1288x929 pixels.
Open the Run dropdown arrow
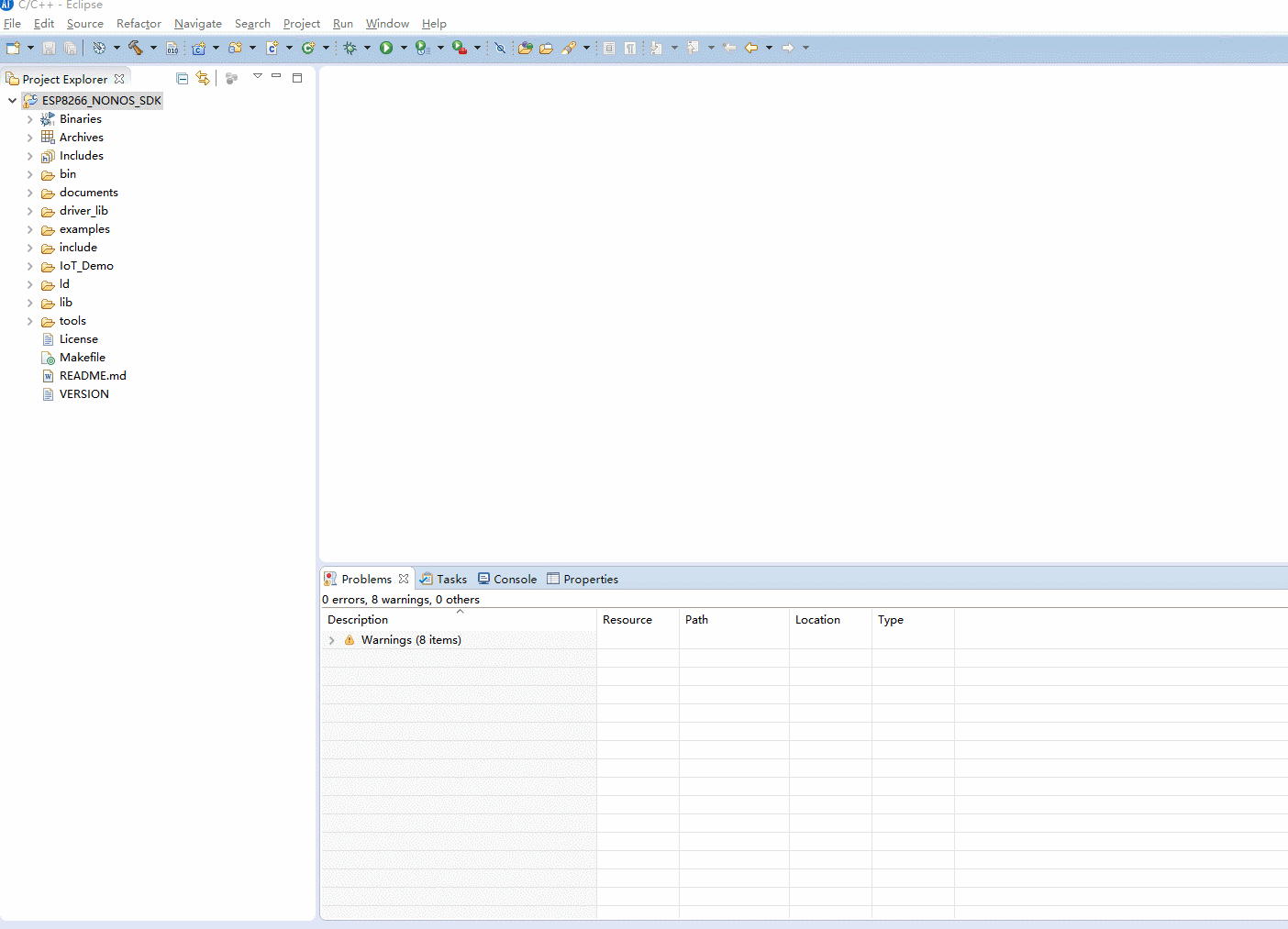[404, 48]
